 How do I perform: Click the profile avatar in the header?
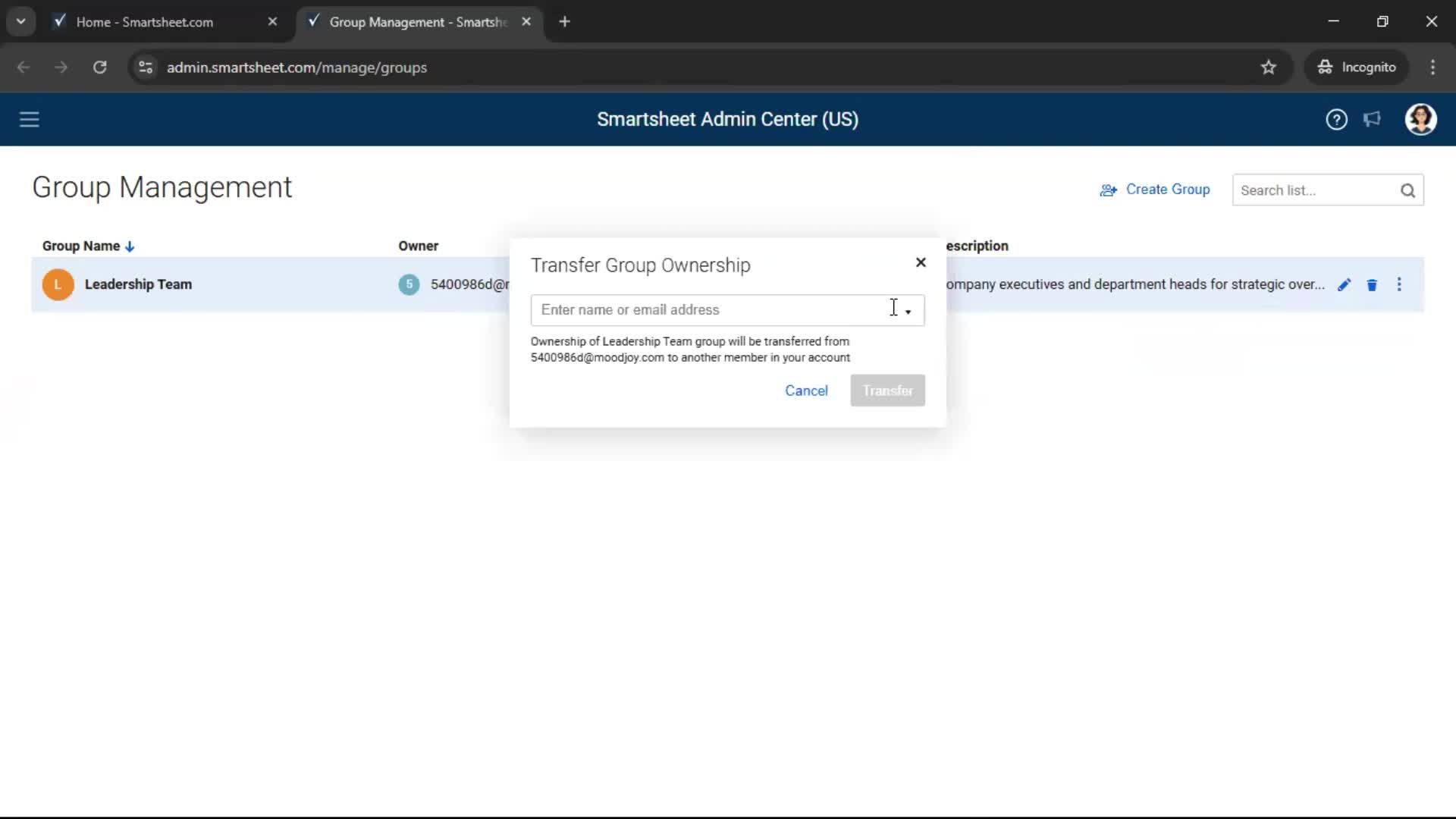pos(1421,119)
